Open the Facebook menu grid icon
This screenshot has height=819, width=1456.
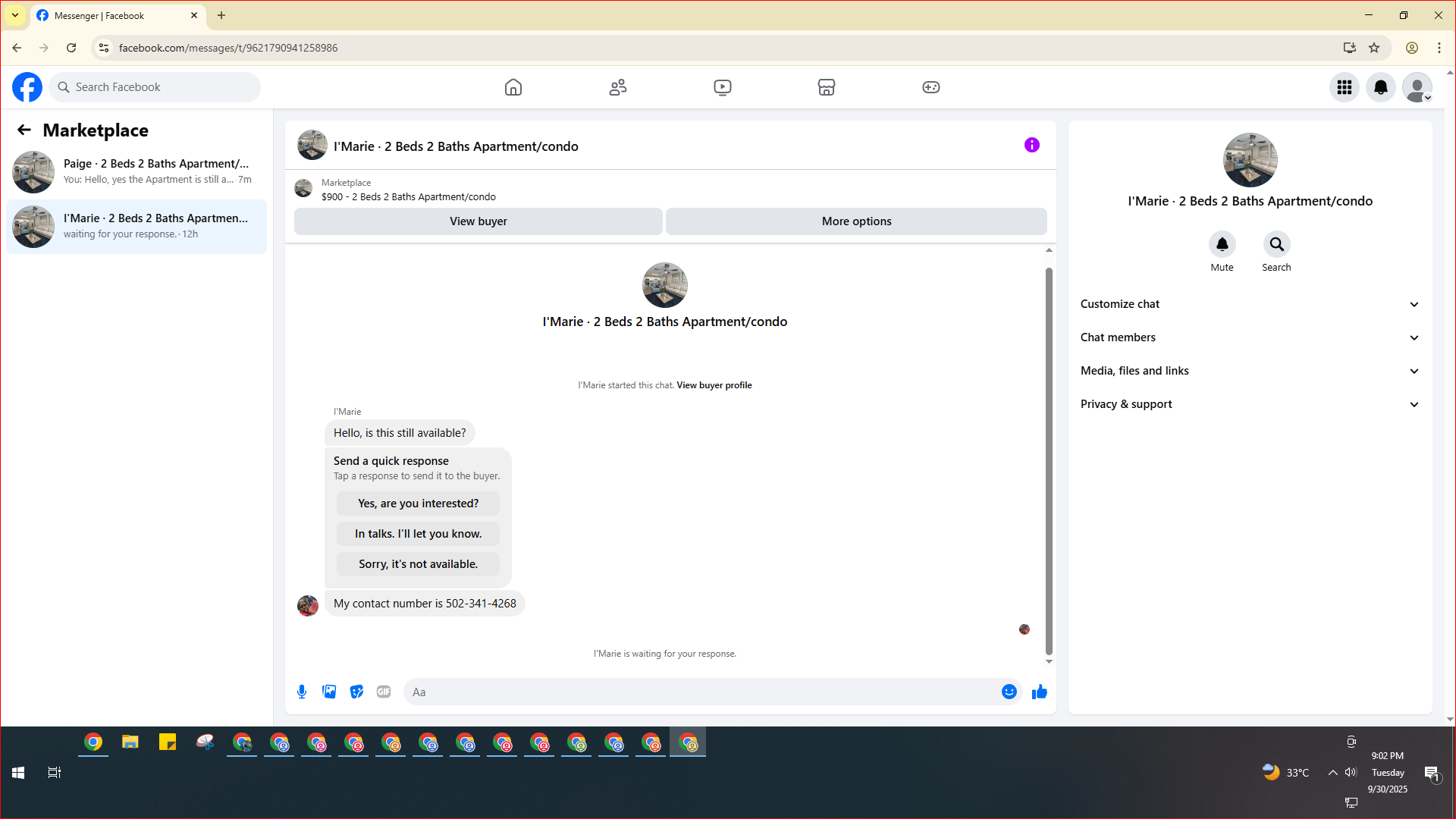point(1344,87)
